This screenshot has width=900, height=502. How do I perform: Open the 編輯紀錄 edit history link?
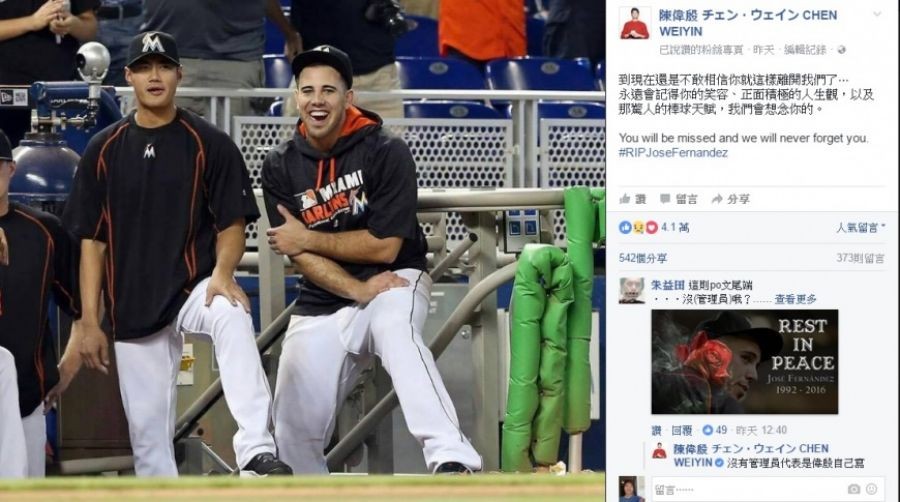(x=805, y=50)
